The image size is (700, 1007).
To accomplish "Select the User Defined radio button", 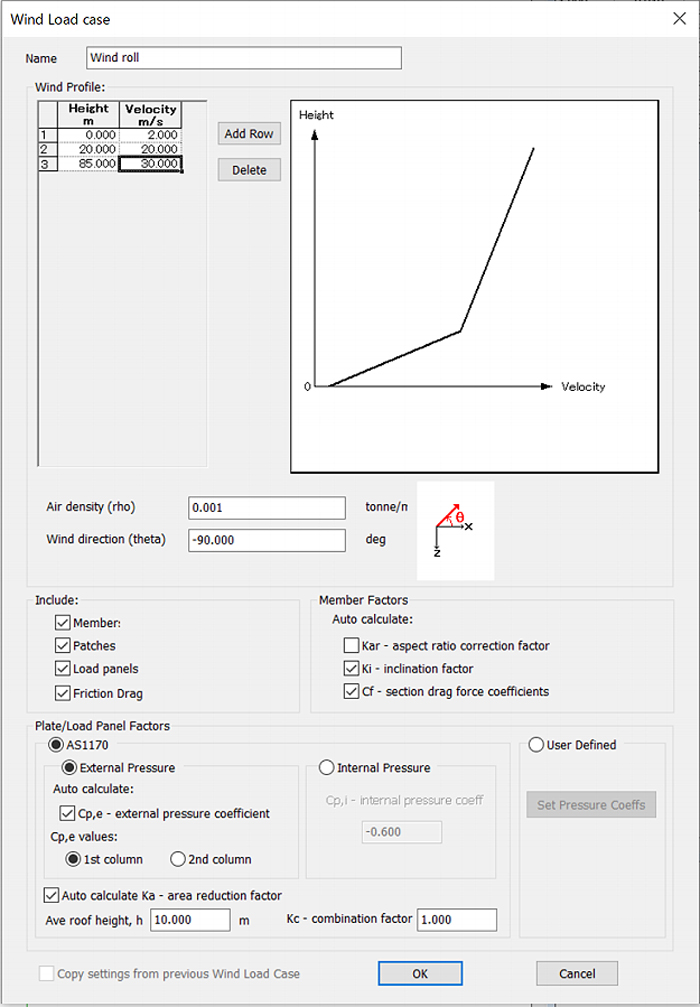I will pos(536,745).
